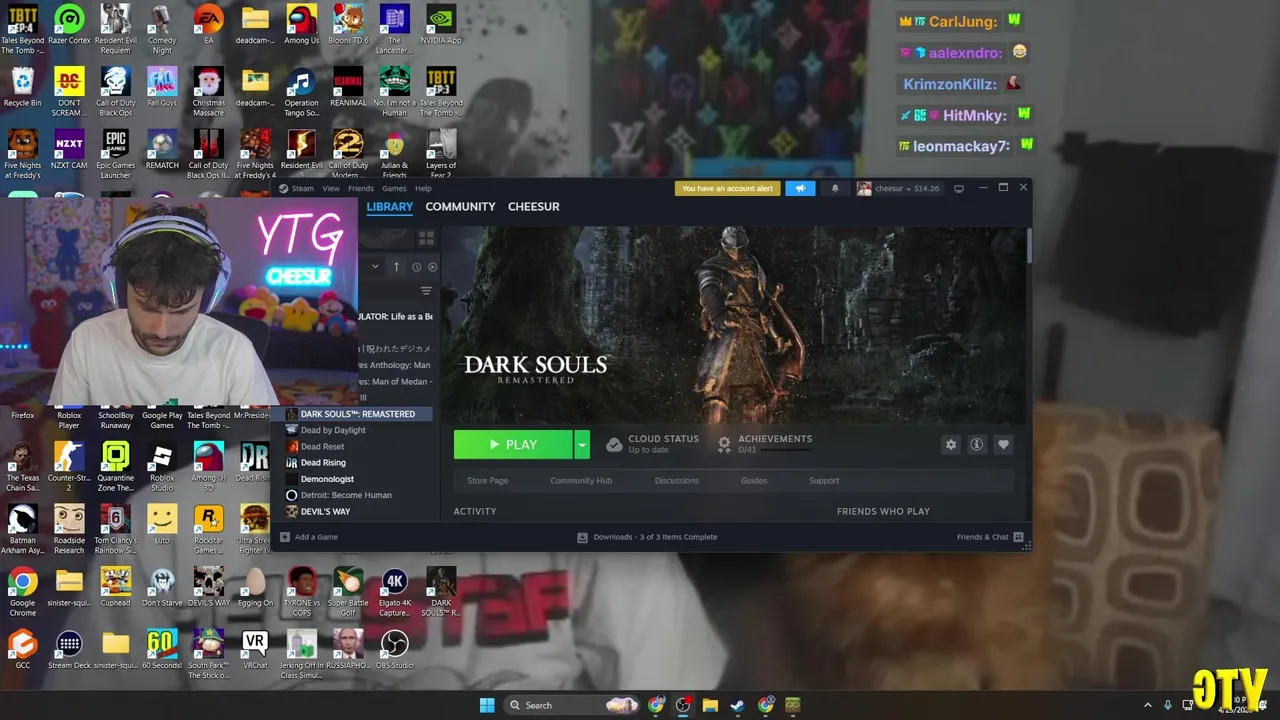Click the library sort arrow icon
Image resolution: width=1280 pixels, height=720 pixels.
396,267
